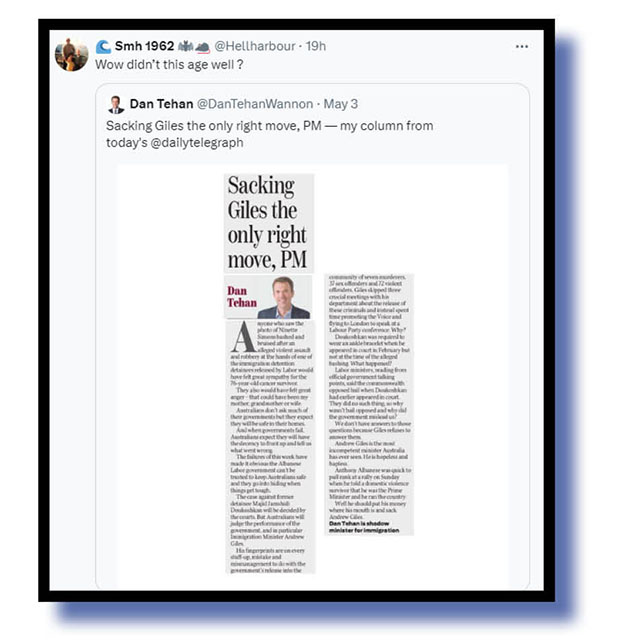Viewport: 624px width, 640px height.
Task: Click the bold "shadow minister for immigration" footer line
Action: tap(364, 527)
